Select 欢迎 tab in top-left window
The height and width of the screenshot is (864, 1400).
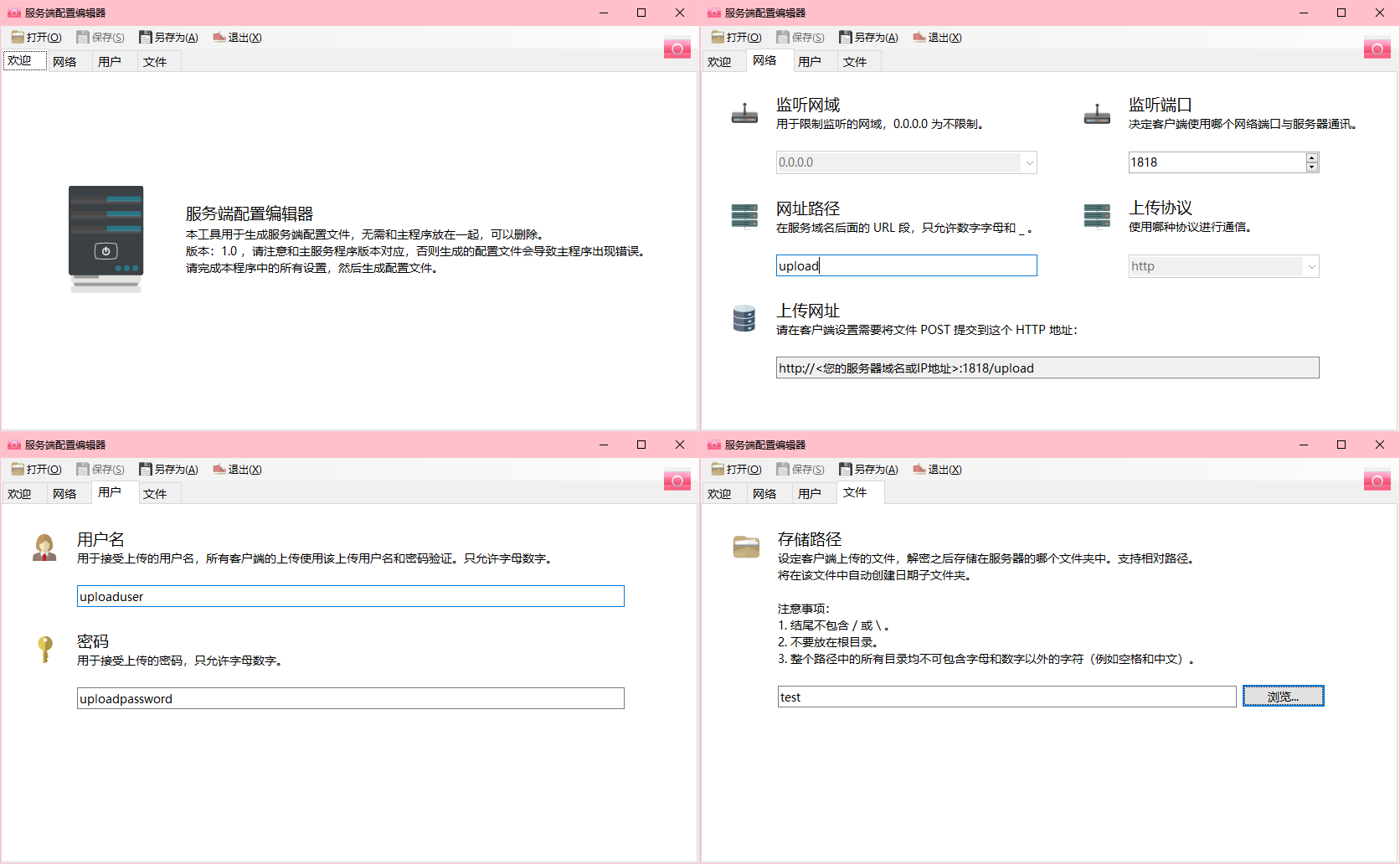point(24,61)
